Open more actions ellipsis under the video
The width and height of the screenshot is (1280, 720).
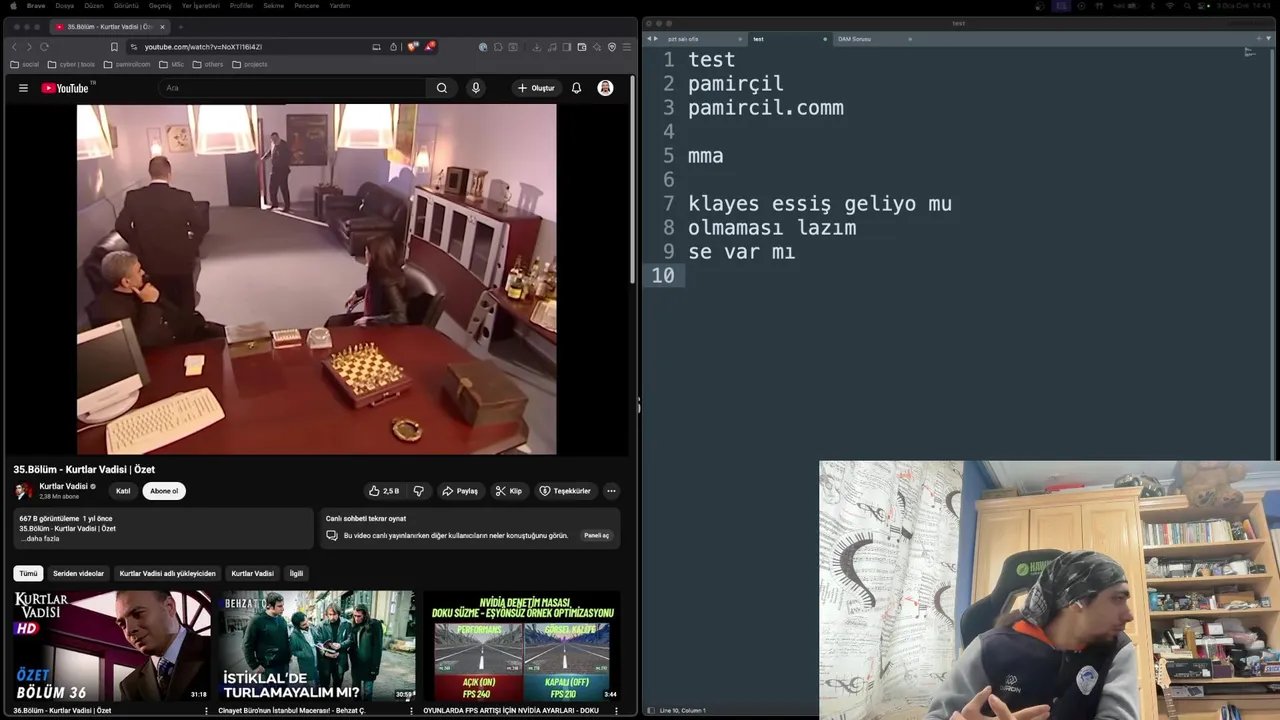[611, 491]
